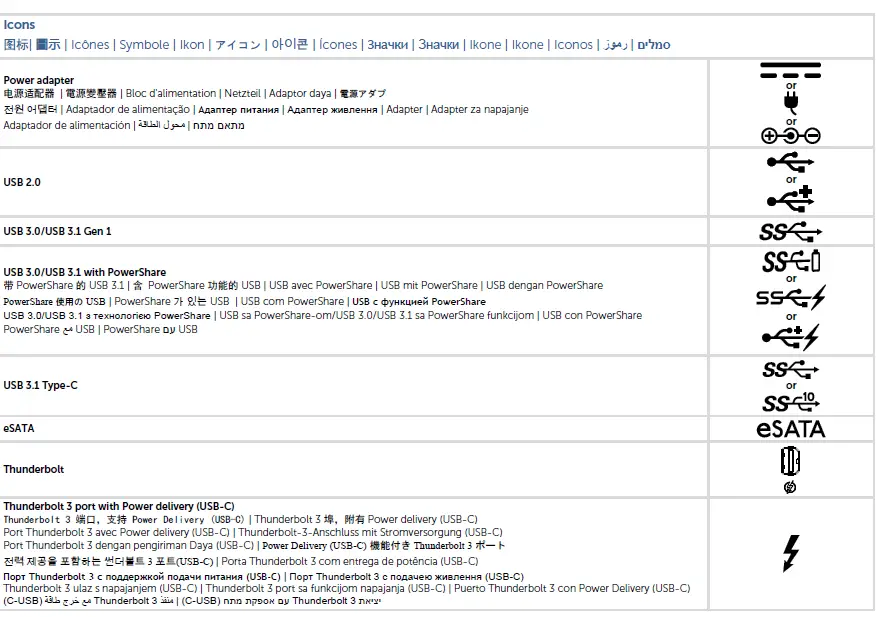Click the SS USB icon with lightning bolt

(x=791, y=298)
